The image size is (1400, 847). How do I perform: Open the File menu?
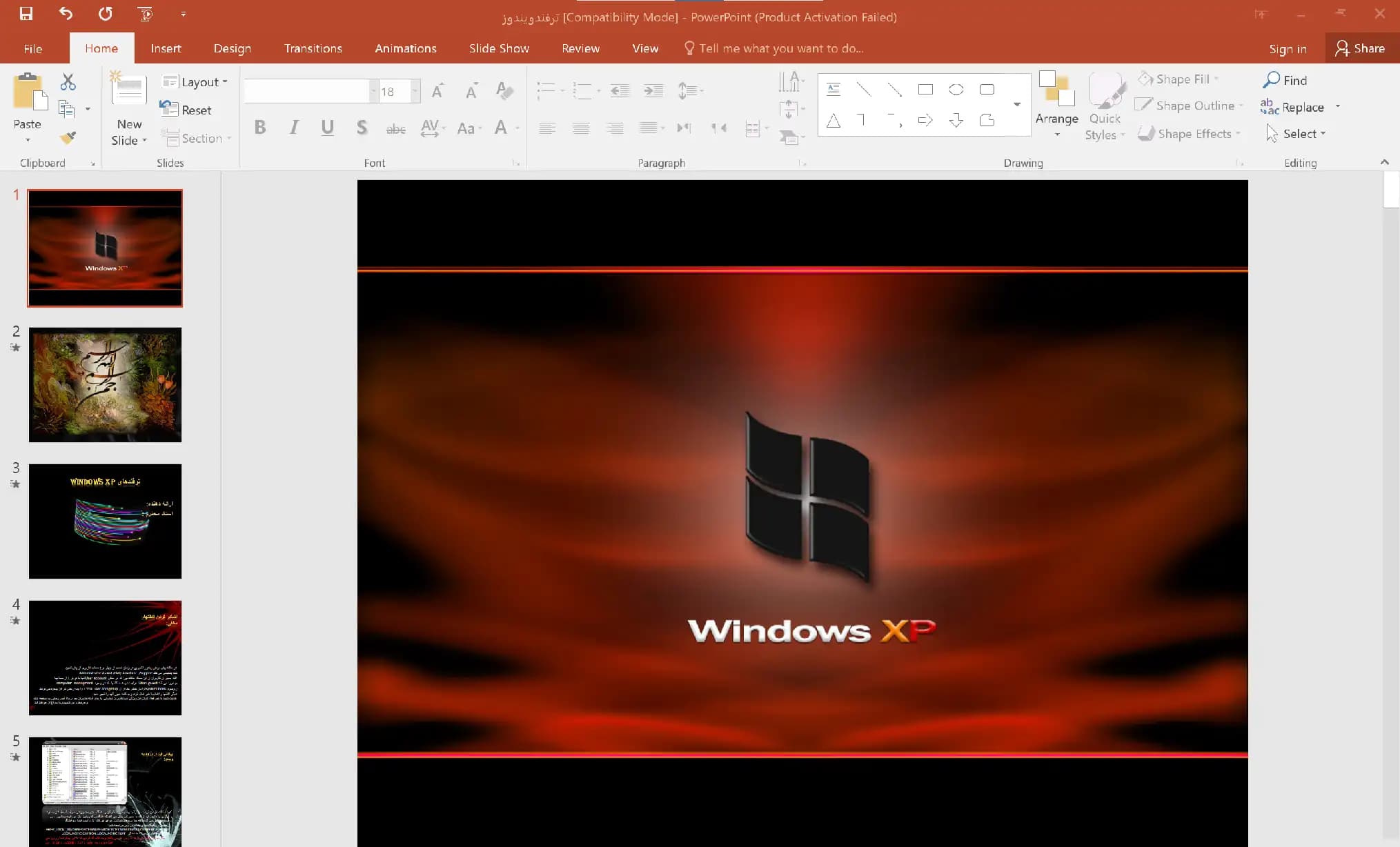32,48
